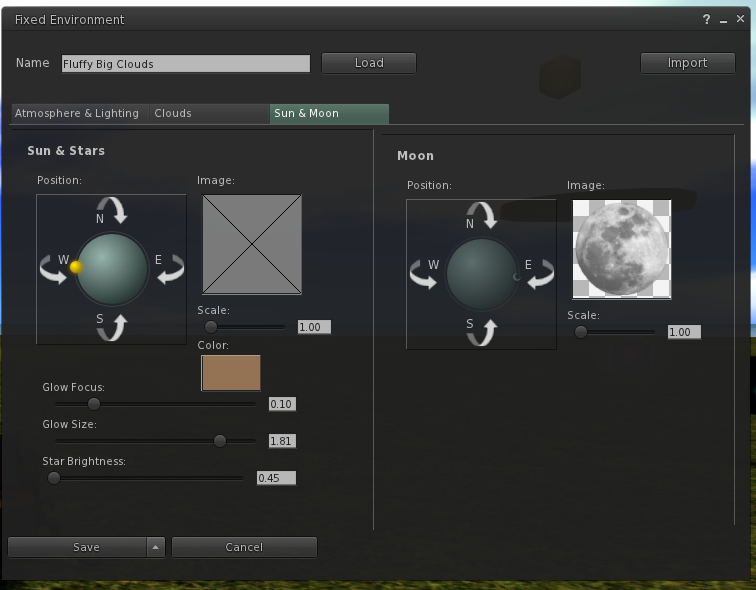
Task: Click the environment Name text field
Action: 186,64
